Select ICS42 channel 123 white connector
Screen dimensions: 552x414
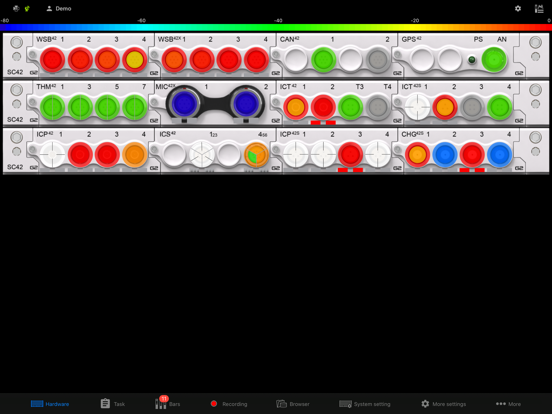[x=202, y=155]
